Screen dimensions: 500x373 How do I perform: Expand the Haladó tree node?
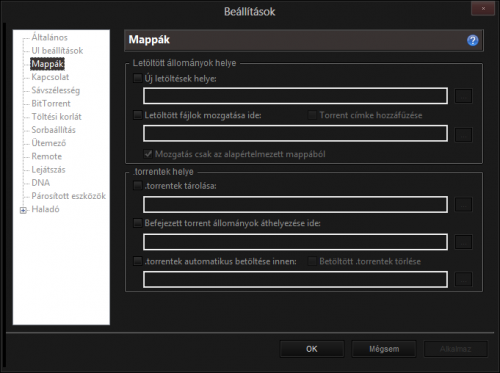pos(23,210)
